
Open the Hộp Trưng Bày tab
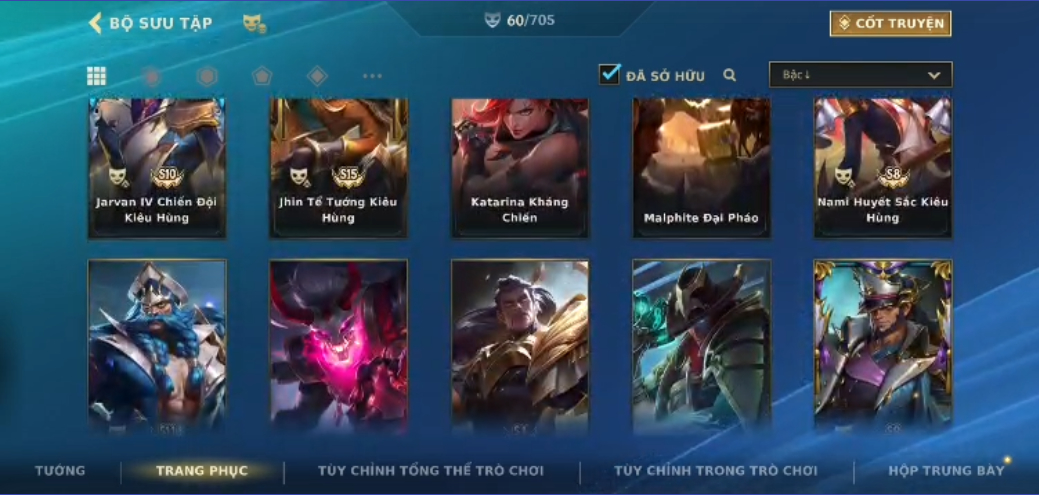[946, 471]
